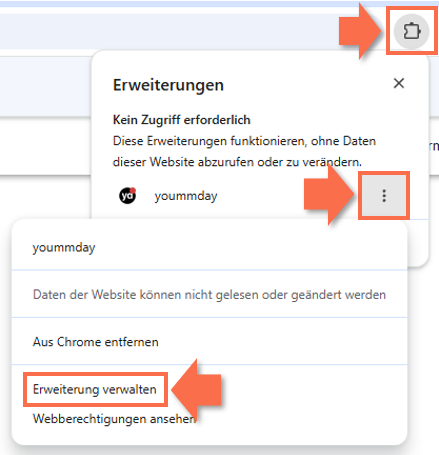Click greyed 'Daten der Website können nicht' item
439x455 pixels.
(x=209, y=295)
